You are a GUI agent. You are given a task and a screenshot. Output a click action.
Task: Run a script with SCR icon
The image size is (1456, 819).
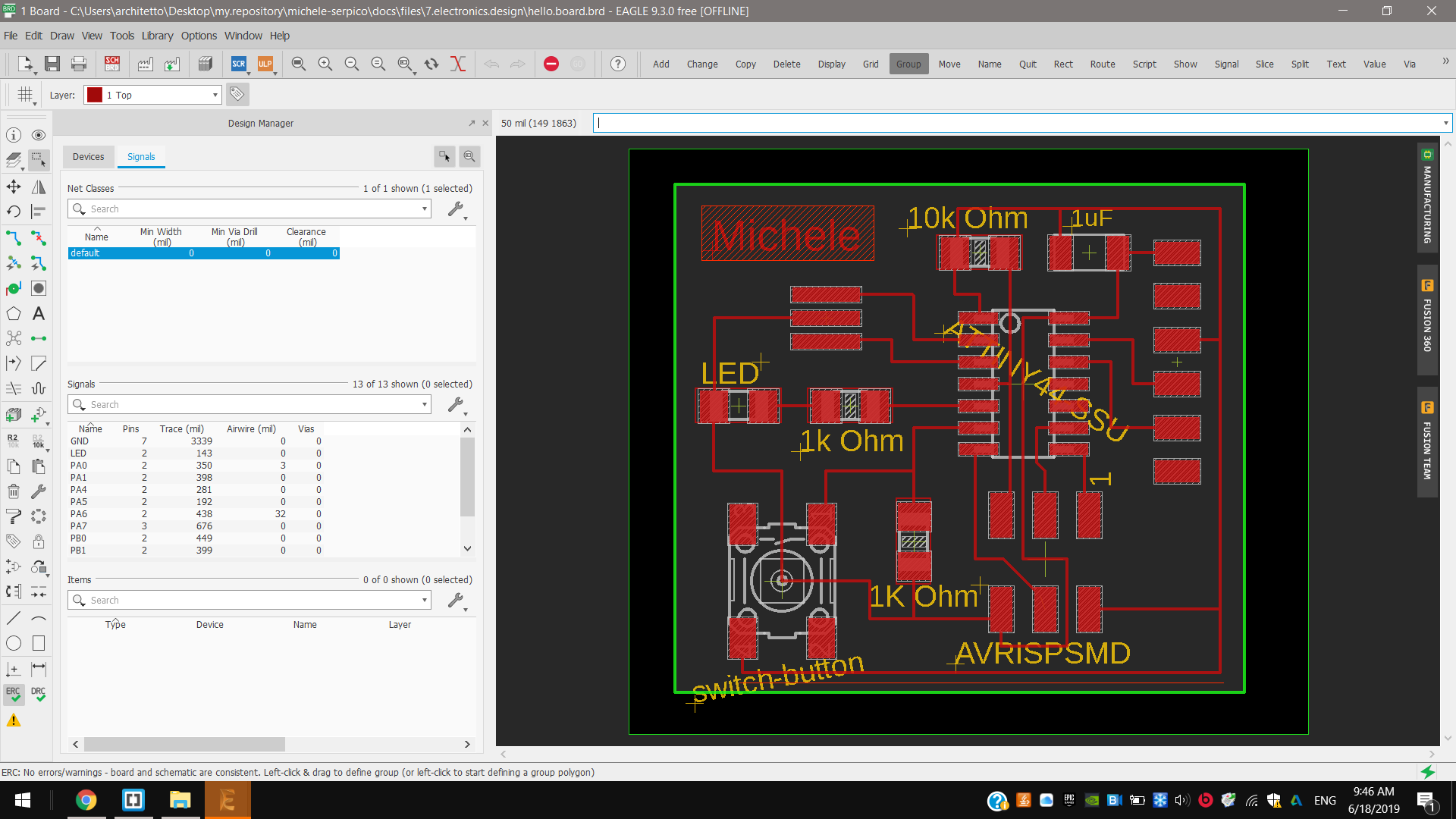[x=238, y=64]
